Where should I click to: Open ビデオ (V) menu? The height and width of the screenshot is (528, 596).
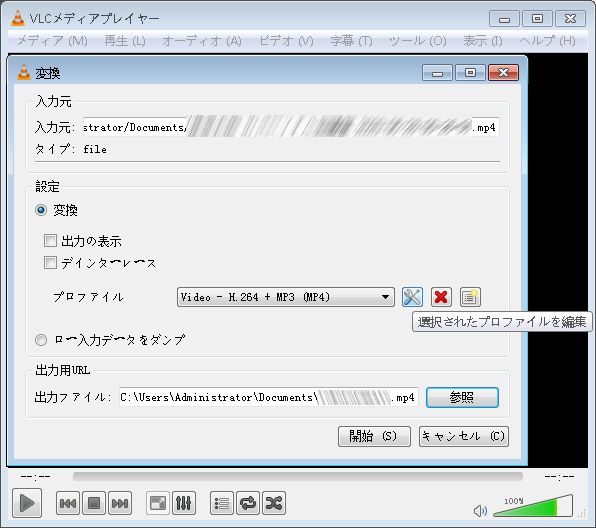[x=286, y=41]
